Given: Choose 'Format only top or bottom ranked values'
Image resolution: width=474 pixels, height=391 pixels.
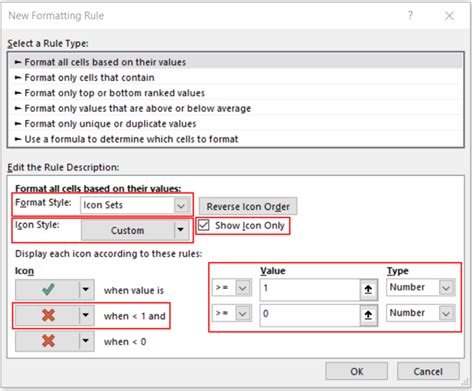Looking at the screenshot, I should (x=235, y=93).
